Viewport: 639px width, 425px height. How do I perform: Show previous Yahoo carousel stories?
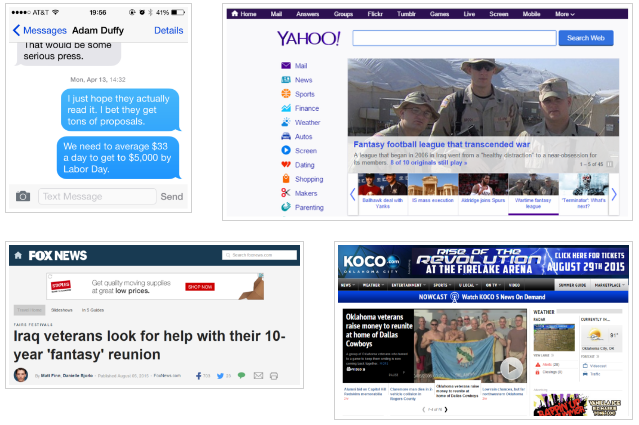[353, 194]
